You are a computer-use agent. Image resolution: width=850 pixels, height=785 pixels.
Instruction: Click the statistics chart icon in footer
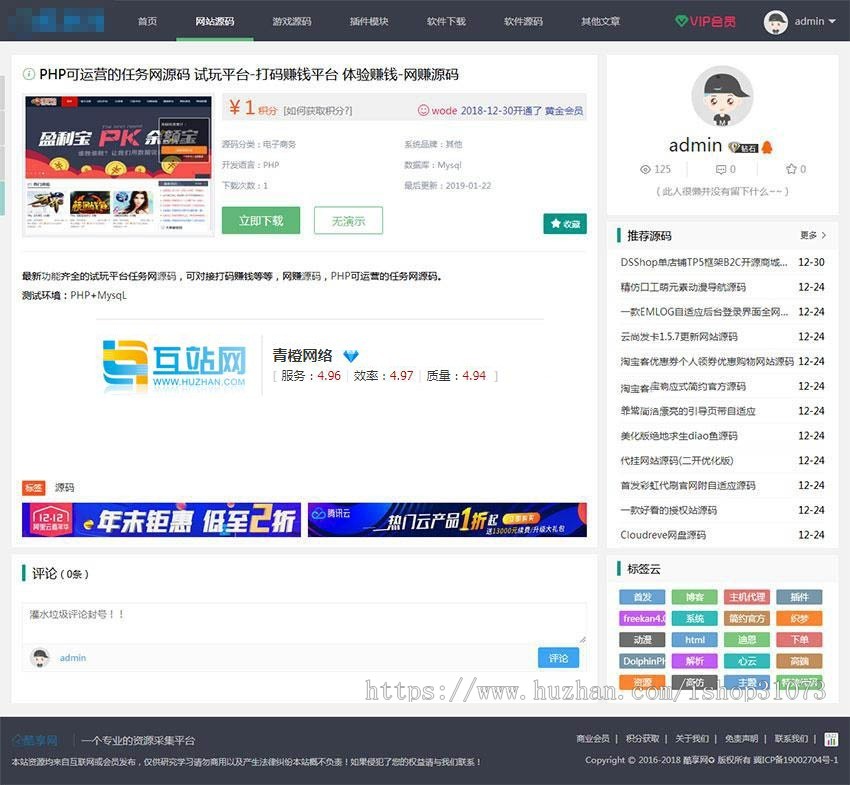tap(833, 739)
